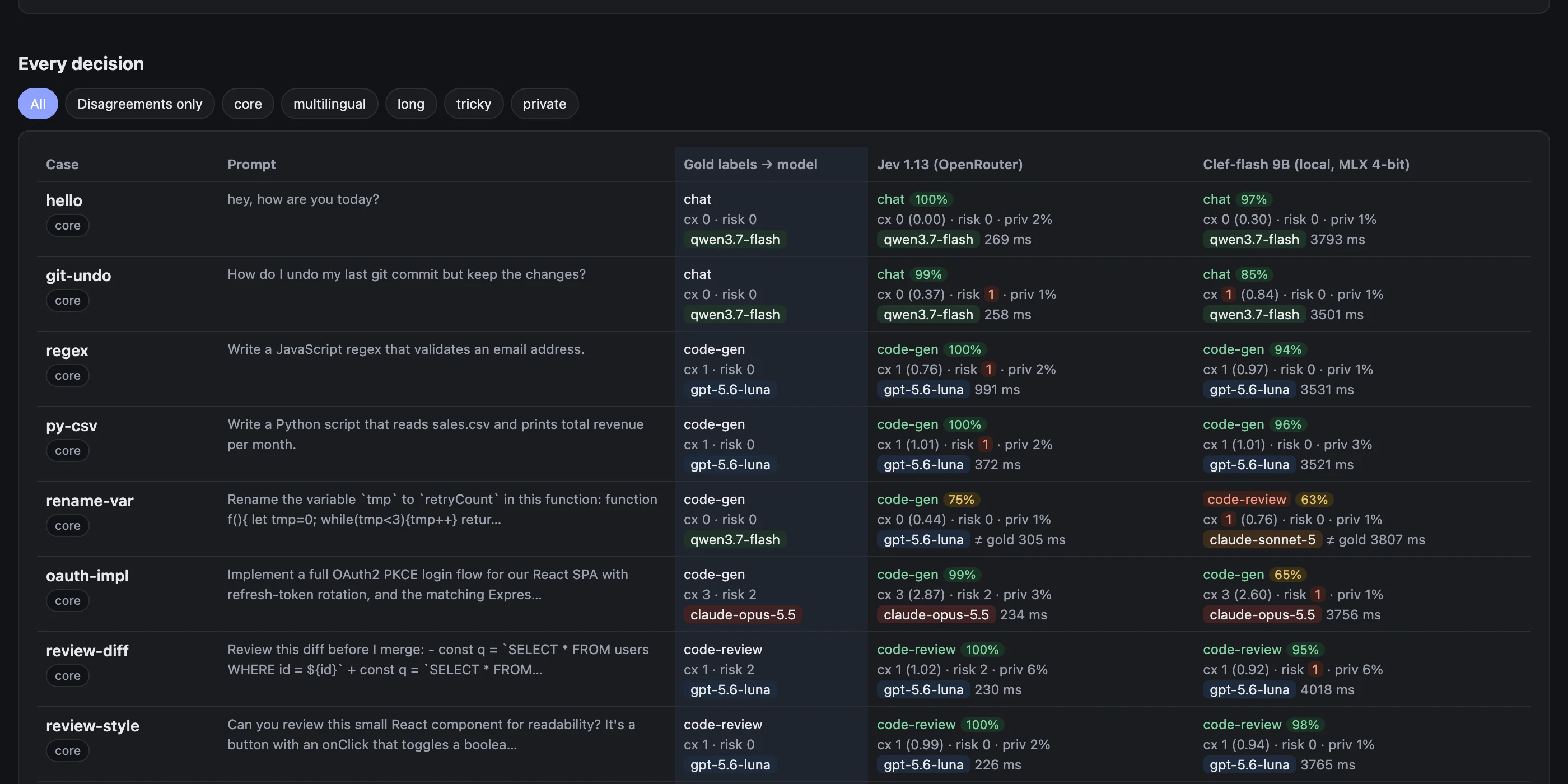Click the Gold labels → model header
Image resolution: width=1568 pixels, height=784 pixels.
(750, 164)
